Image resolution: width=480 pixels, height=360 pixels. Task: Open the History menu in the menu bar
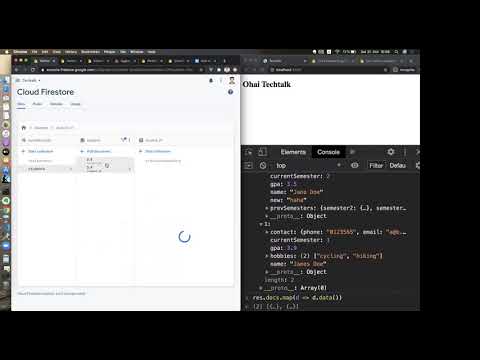[x=71, y=52]
